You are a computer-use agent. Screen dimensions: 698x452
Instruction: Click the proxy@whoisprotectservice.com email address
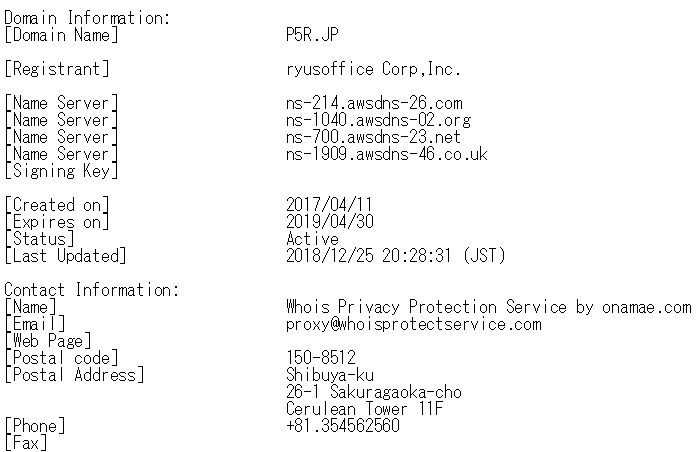point(413,324)
